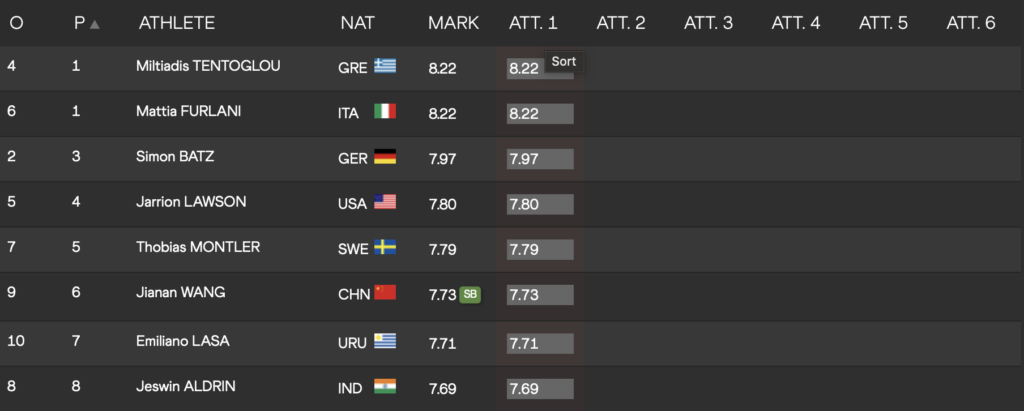Open Miltiadis TENTOGLOU athlete link

pos(208,66)
